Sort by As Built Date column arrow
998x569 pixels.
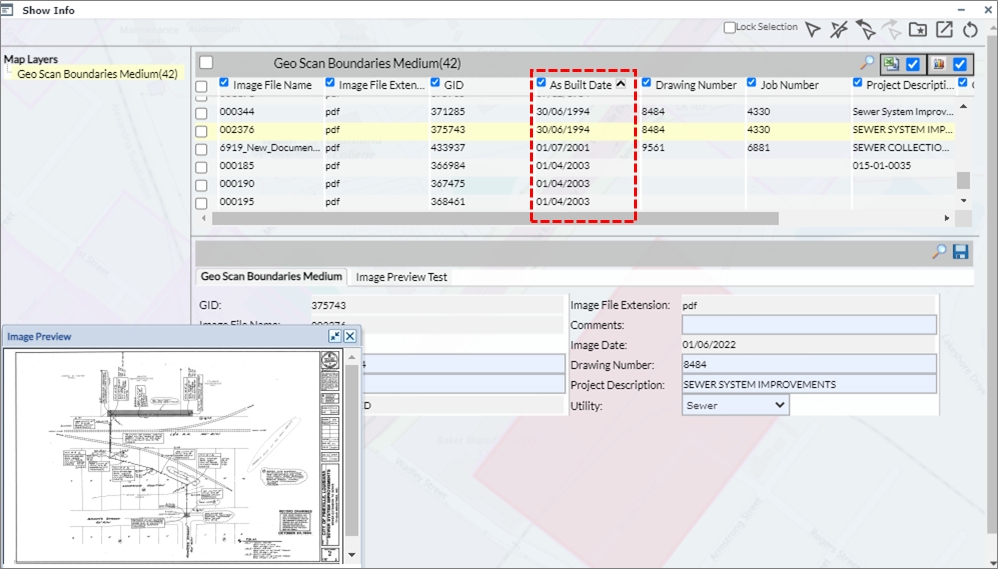pos(621,84)
